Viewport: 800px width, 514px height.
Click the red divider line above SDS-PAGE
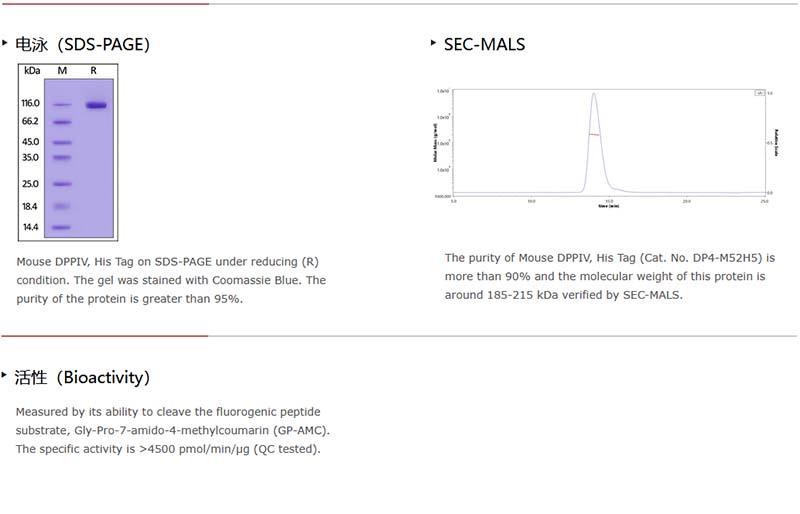tap(105, 3)
